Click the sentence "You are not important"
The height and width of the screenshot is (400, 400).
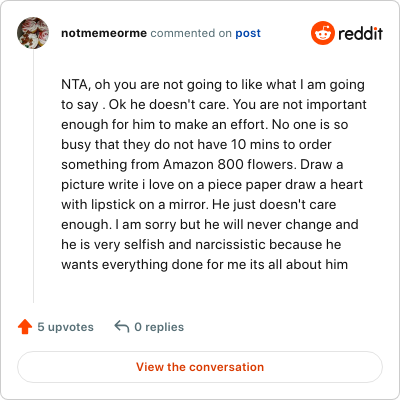[x=300, y=104]
